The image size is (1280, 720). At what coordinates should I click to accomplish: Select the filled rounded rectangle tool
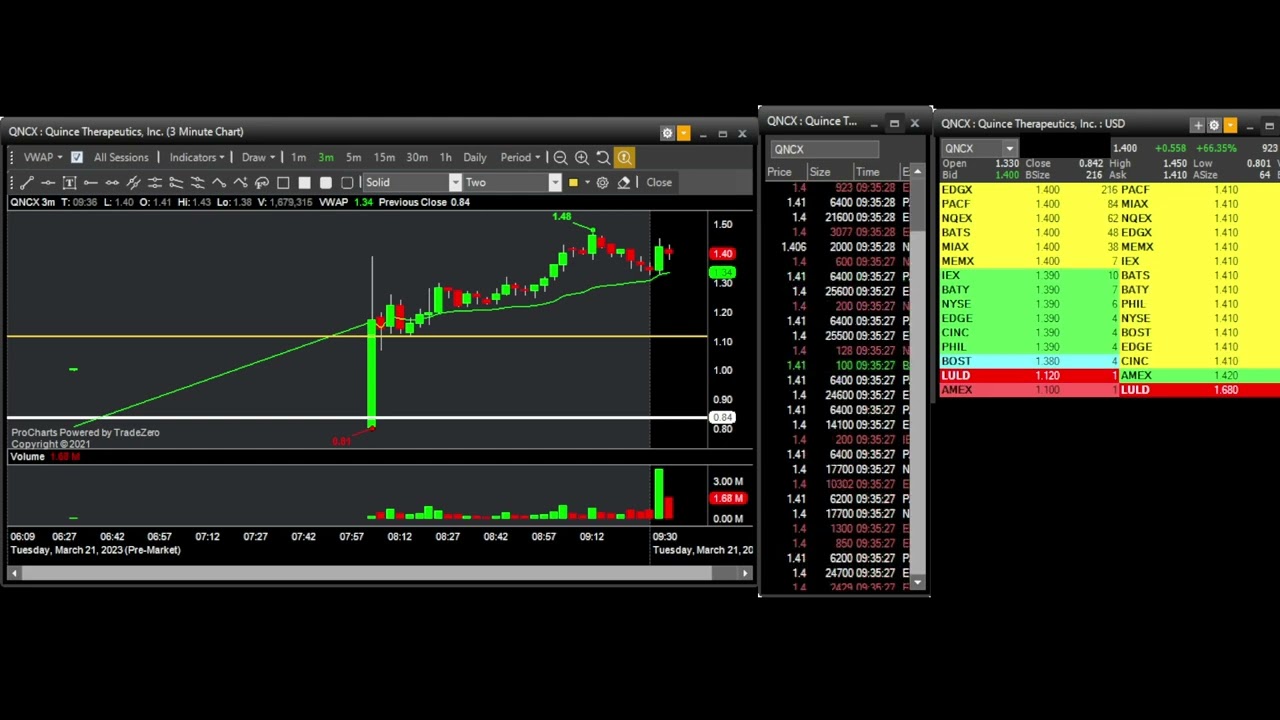(326, 182)
